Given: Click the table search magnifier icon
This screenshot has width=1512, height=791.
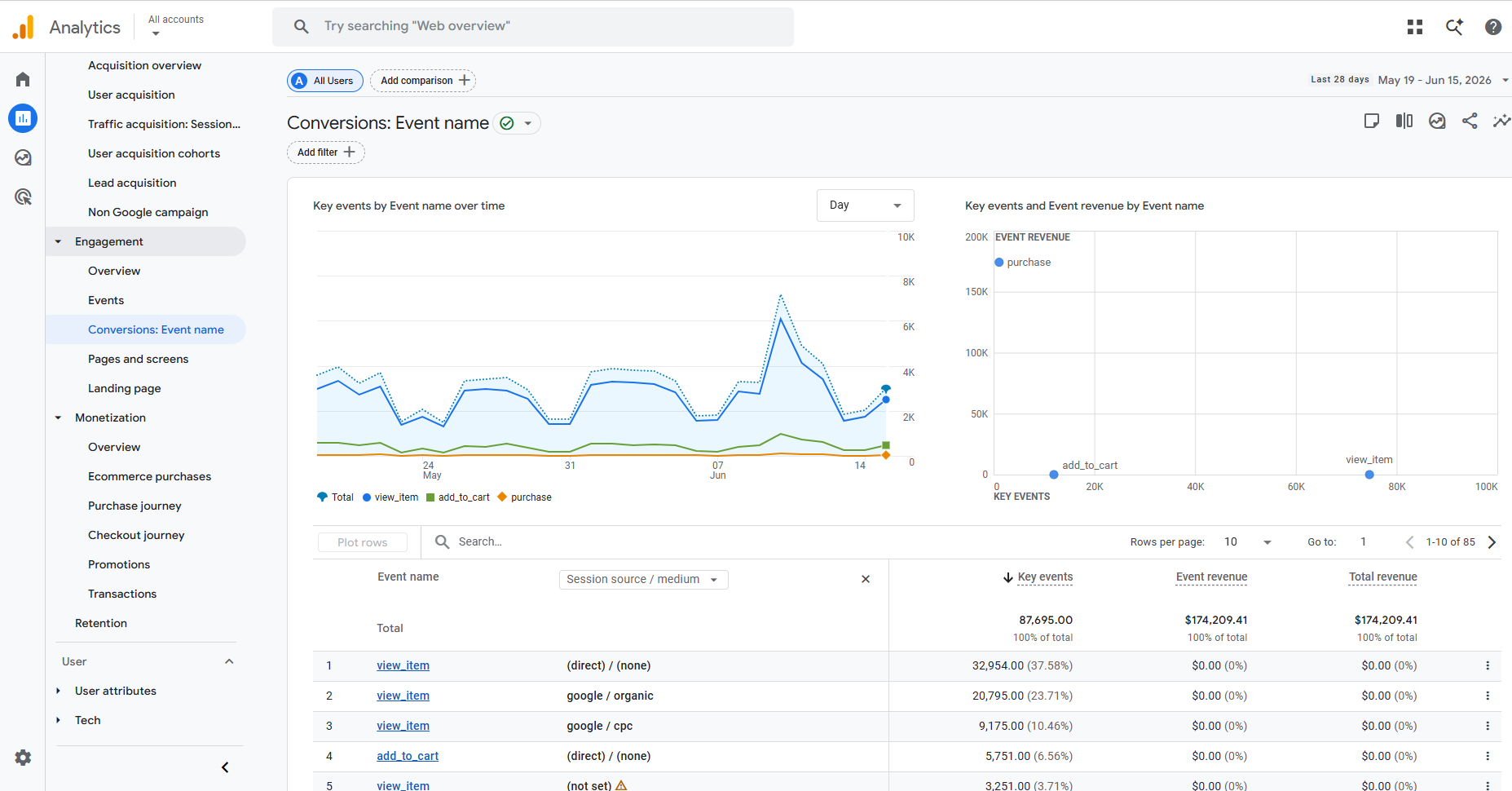Looking at the screenshot, I should 442,541.
